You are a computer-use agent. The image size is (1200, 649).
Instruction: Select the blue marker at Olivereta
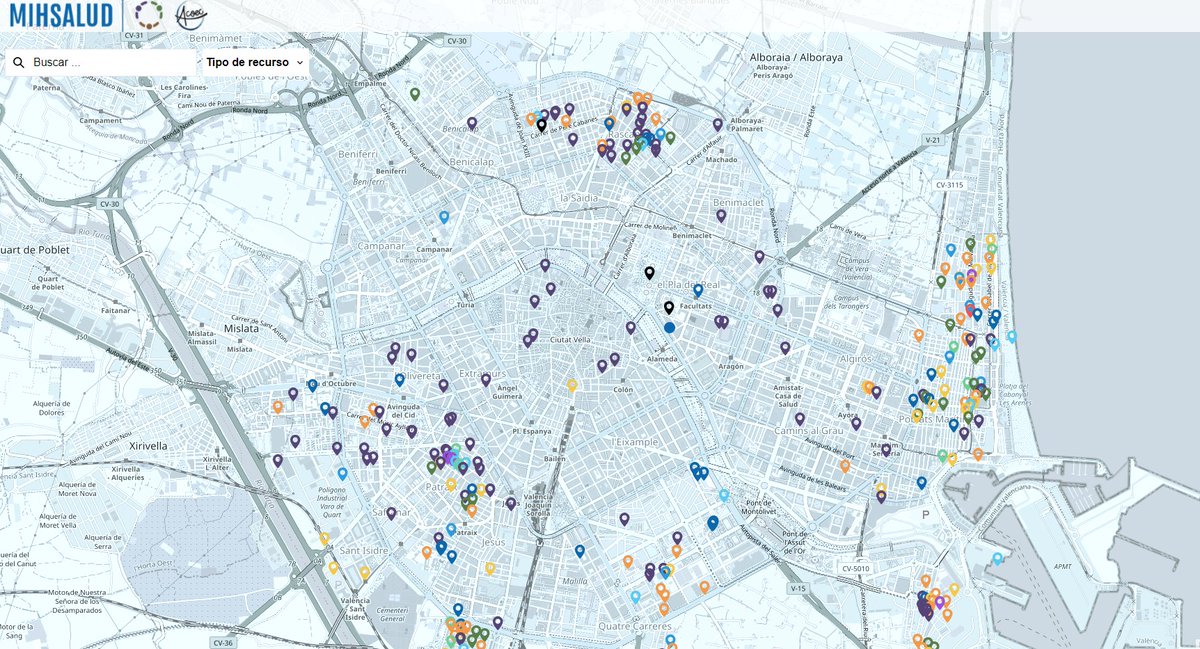click(399, 379)
